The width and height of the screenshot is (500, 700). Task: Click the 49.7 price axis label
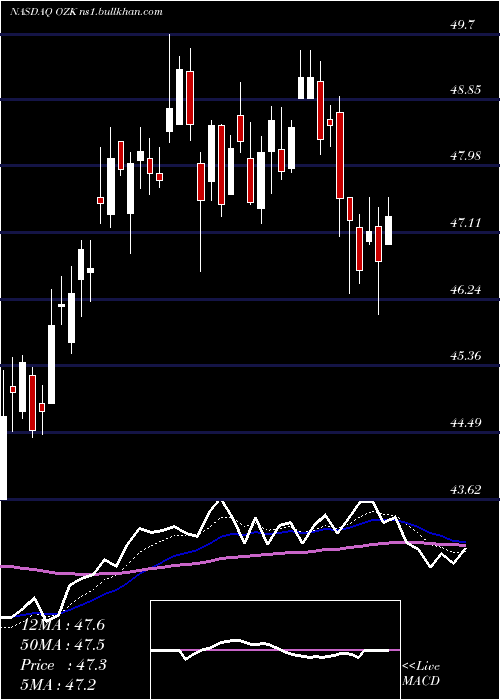tap(462, 25)
